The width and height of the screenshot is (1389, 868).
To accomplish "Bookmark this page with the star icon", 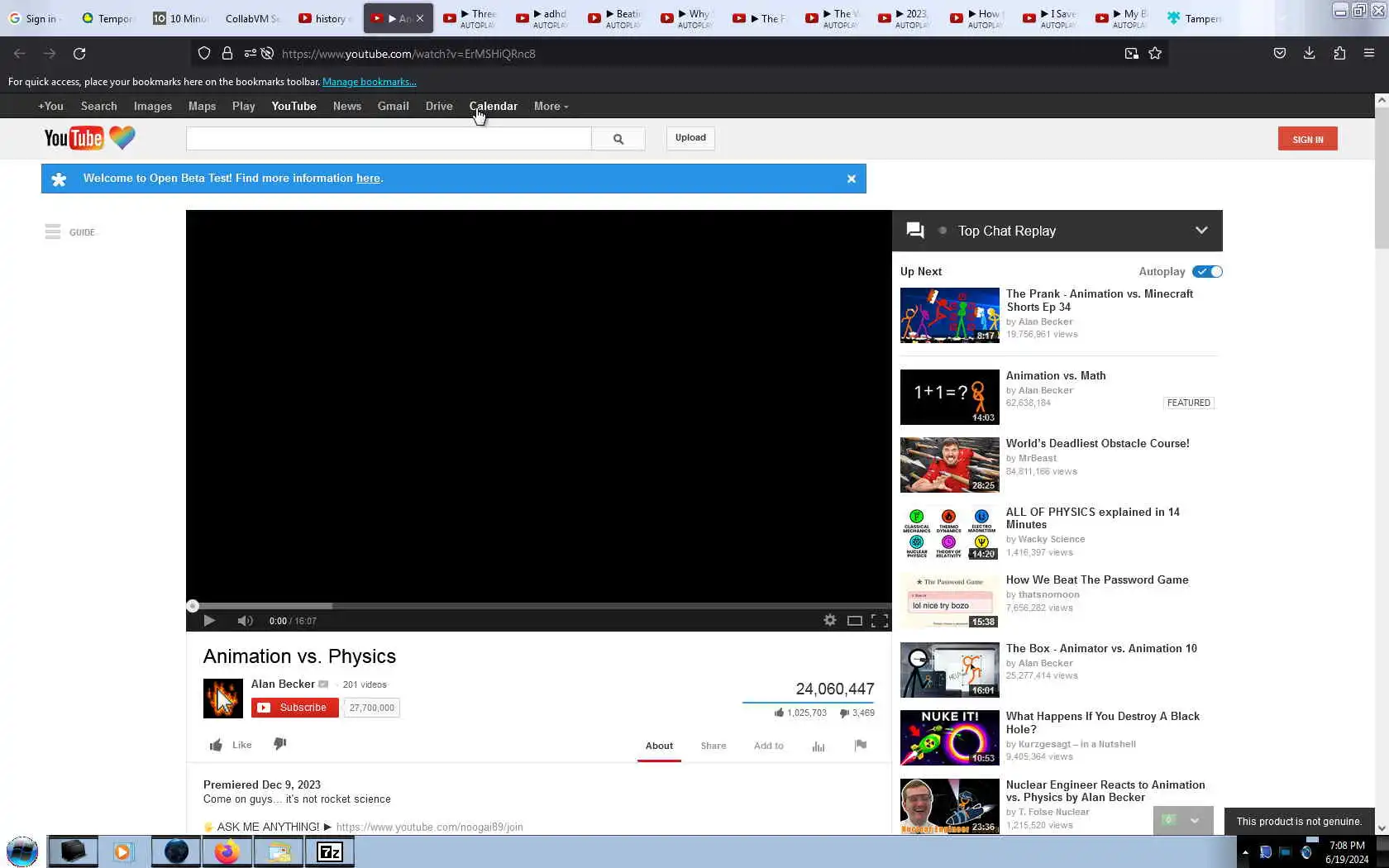I will tap(1155, 54).
